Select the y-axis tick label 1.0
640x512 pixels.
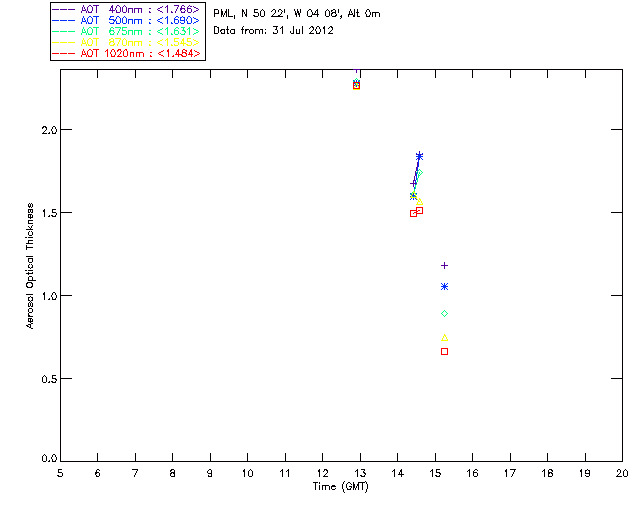click(x=49, y=296)
